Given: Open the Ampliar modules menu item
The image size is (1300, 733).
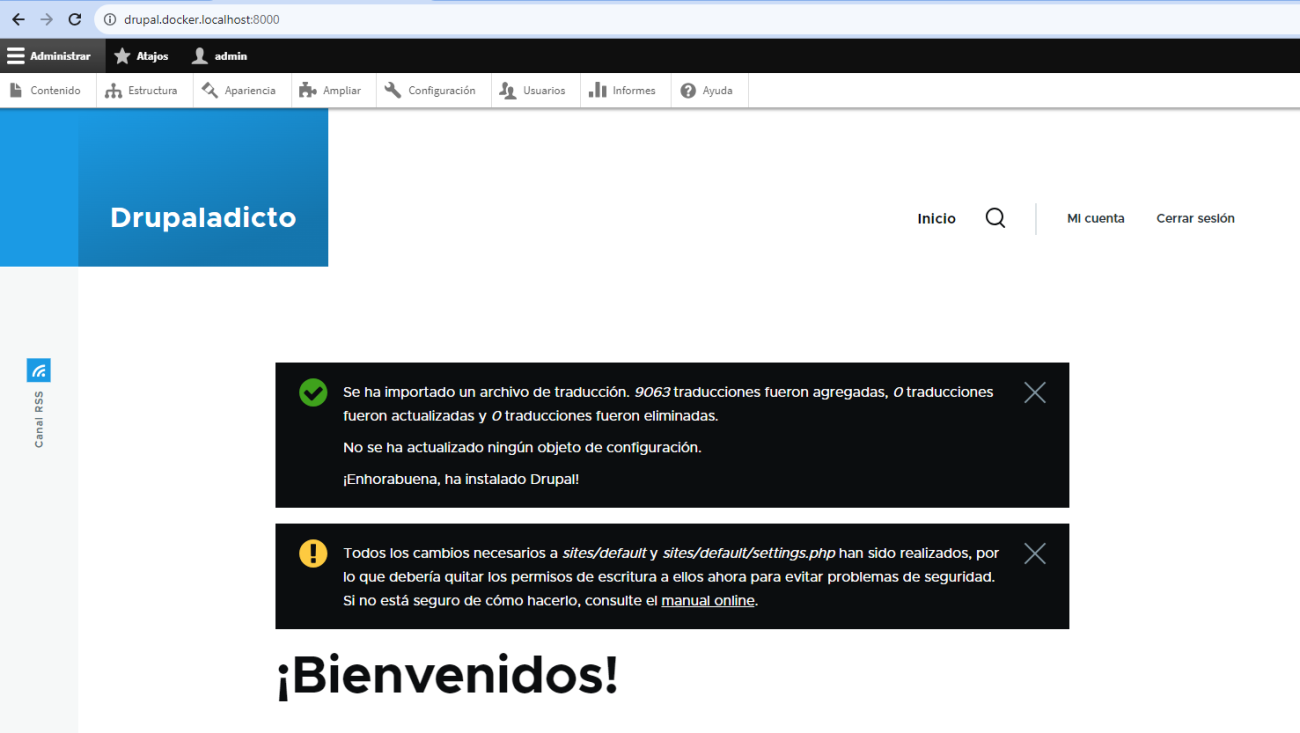Looking at the screenshot, I should [x=332, y=90].
